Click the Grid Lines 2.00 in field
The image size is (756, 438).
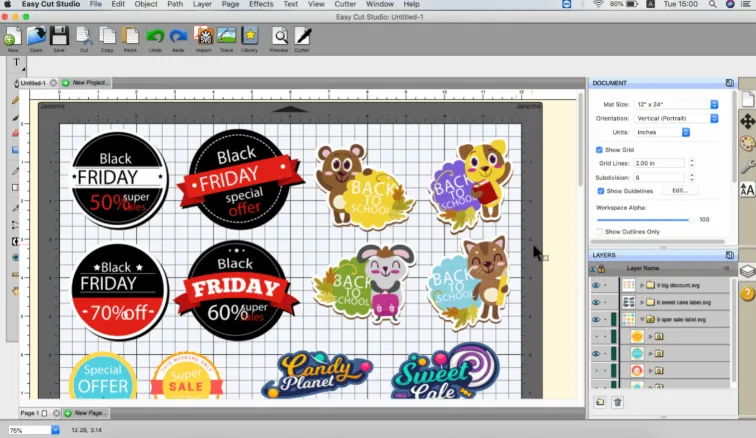click(x=659, y=163)
